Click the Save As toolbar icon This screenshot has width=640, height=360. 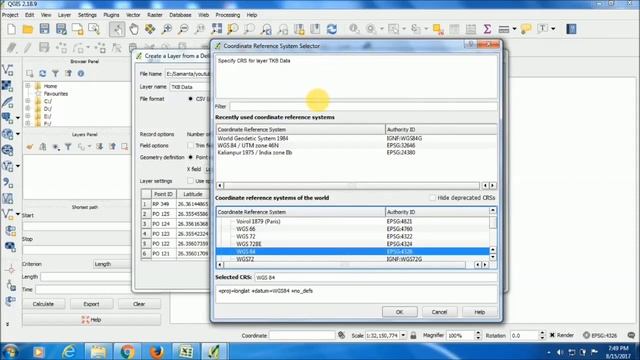click(61, 29)
